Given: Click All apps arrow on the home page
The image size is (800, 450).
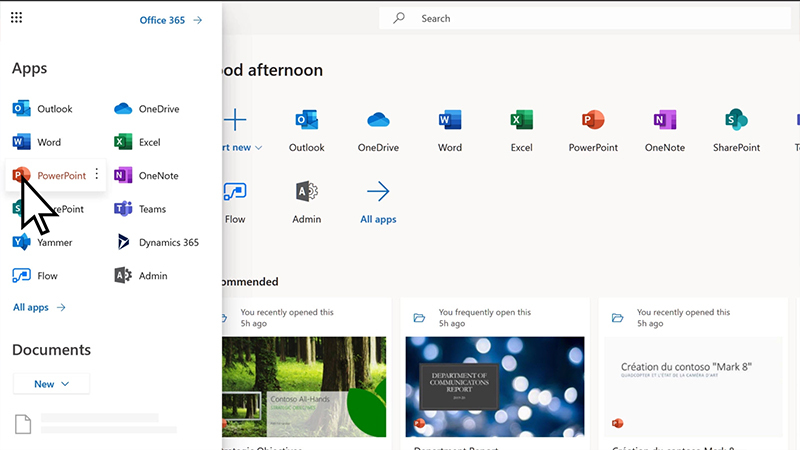Looking at the screenshot, I should (x=378, y=191).
